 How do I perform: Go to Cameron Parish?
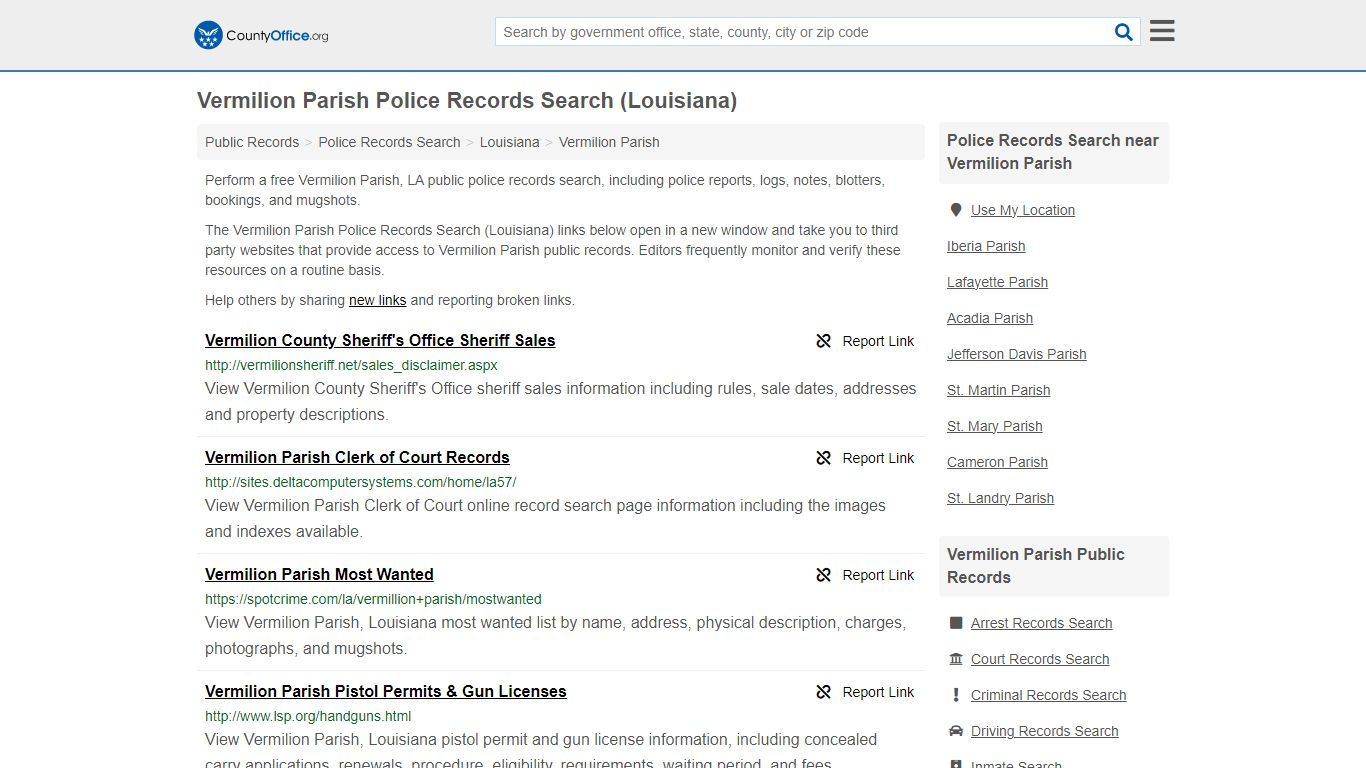997,462
